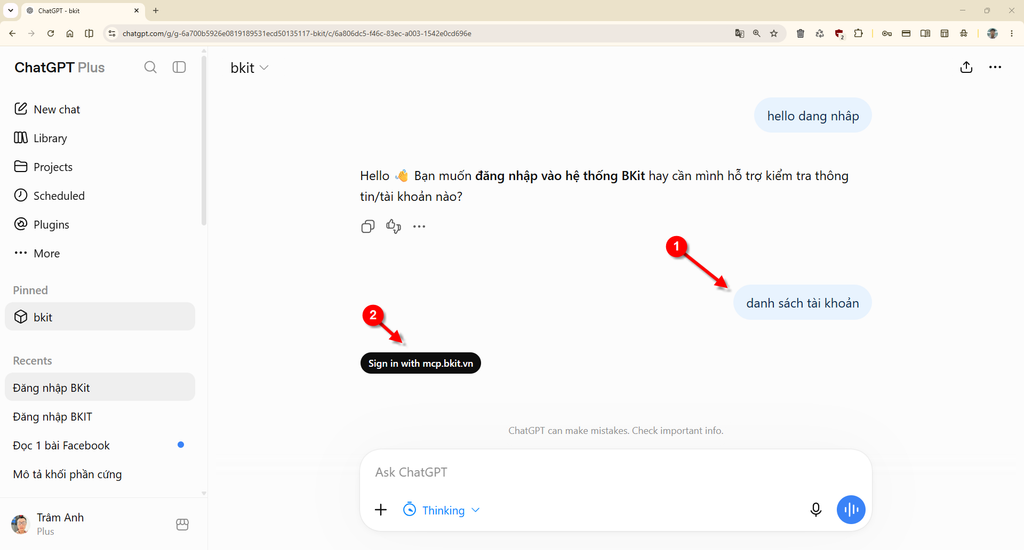Click the chatgpt.com address bar URL
This screenshot has width=1024, height=550.
point(296,33)
